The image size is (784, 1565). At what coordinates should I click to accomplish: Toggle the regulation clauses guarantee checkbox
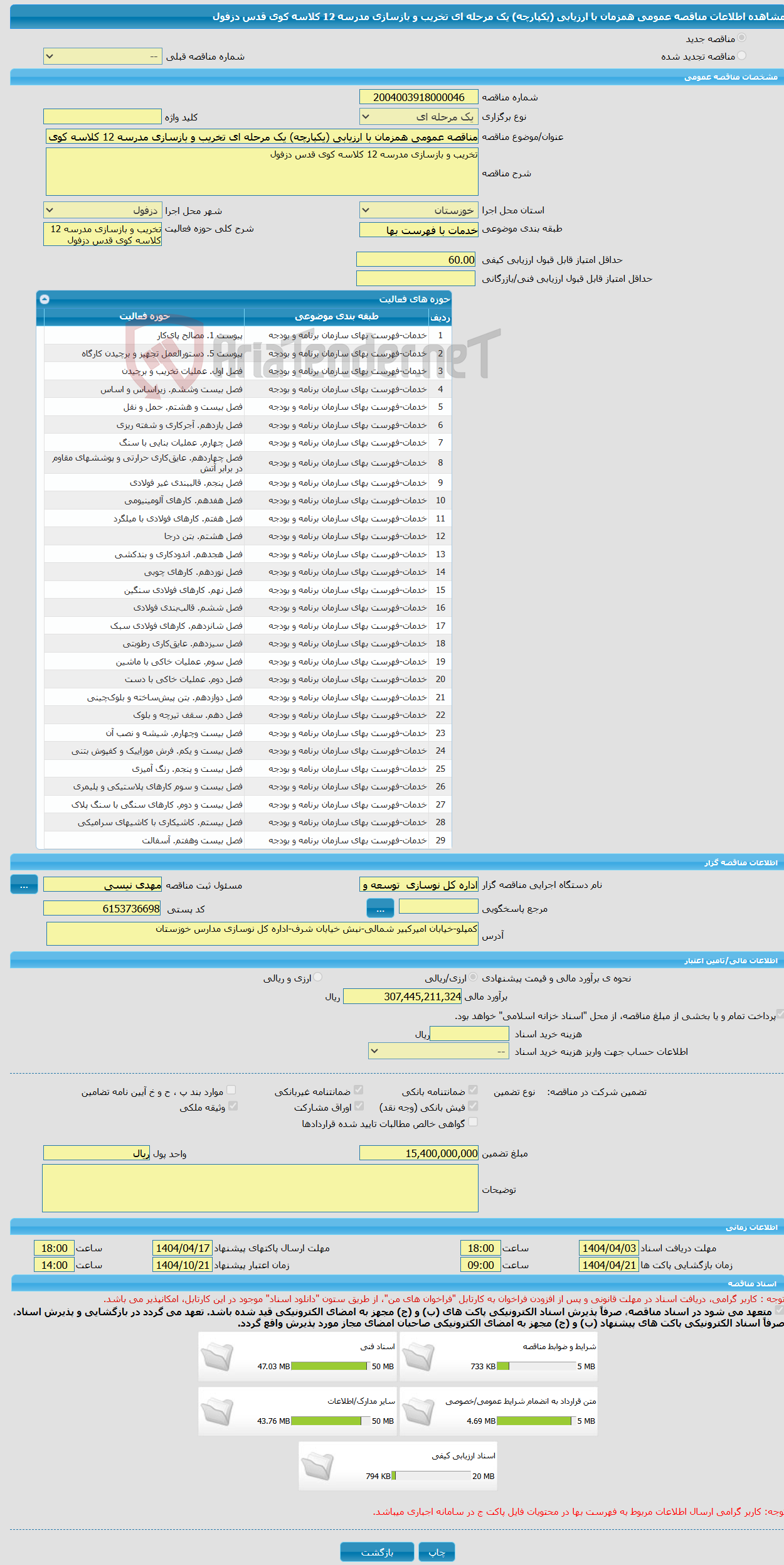click(231, 1091)
